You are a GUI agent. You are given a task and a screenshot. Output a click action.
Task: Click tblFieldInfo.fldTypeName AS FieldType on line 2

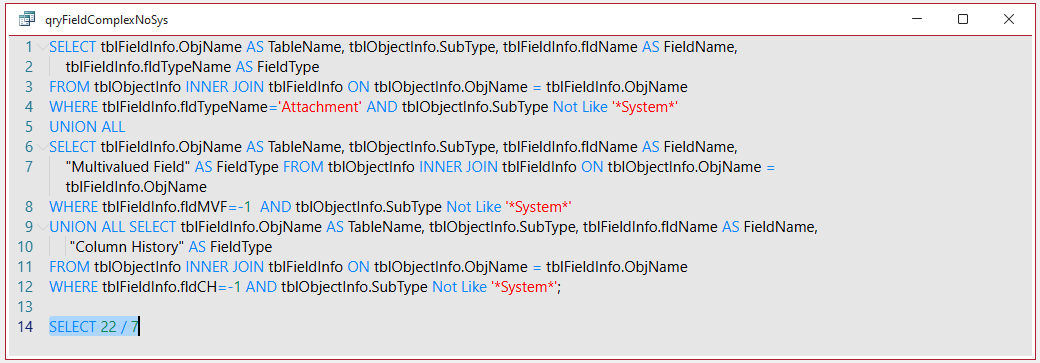pyautogui.click(x=193, y=67)
